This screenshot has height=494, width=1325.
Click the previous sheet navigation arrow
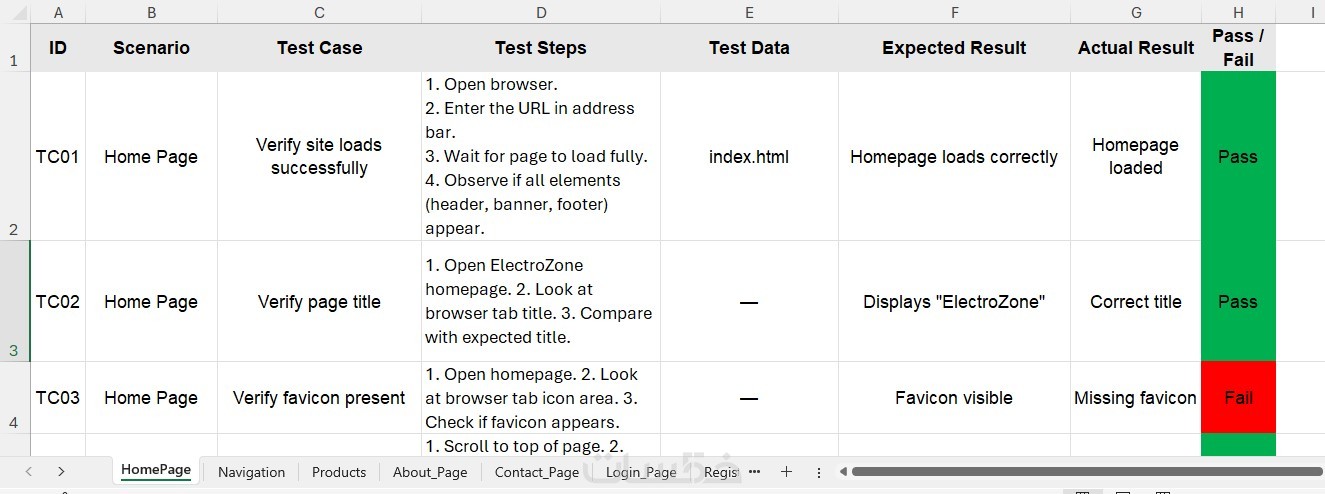click(29, 472)
